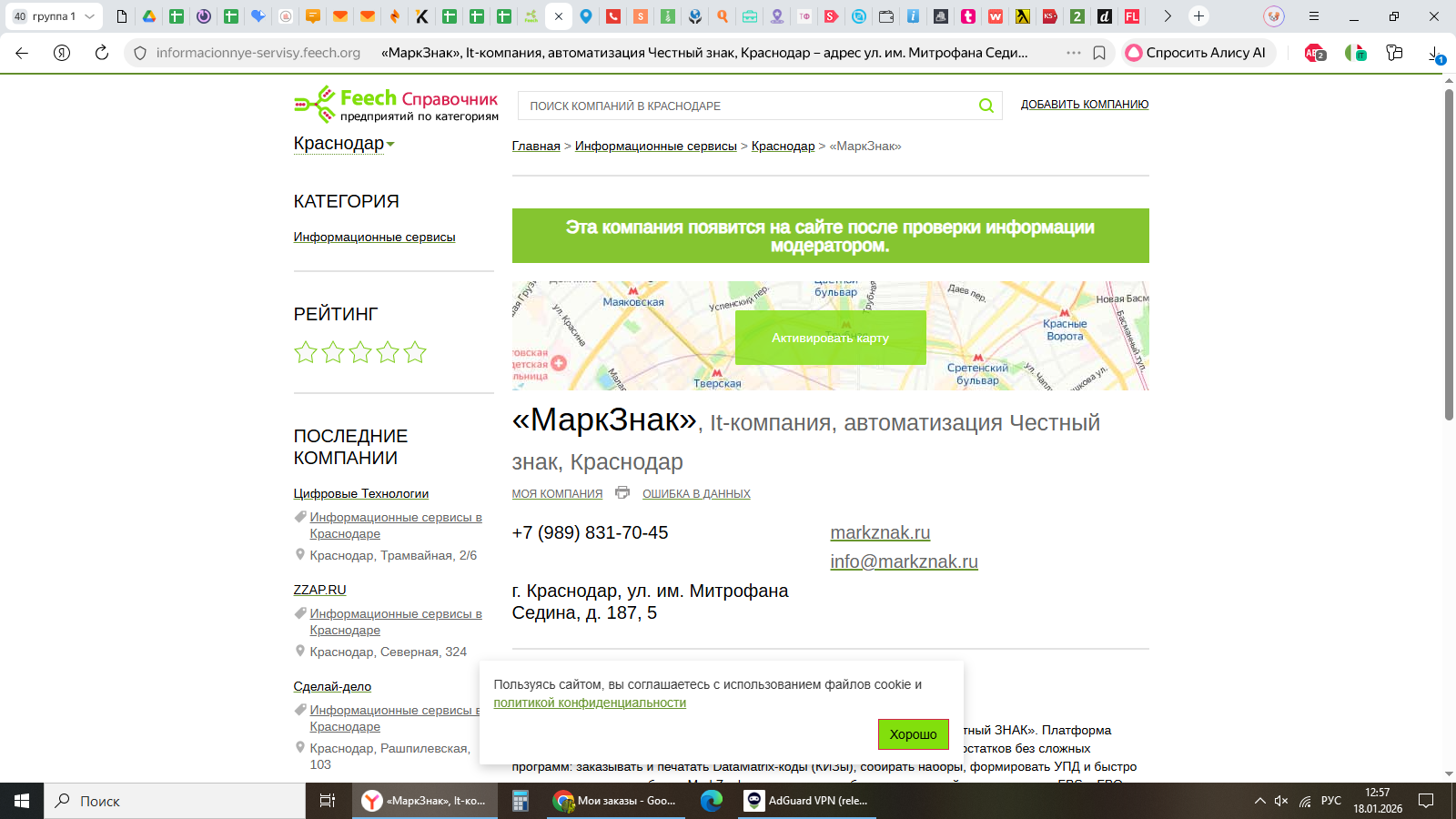
Task: Call phone number +7 (989) 831-70-45
Action: coord(591,532)
